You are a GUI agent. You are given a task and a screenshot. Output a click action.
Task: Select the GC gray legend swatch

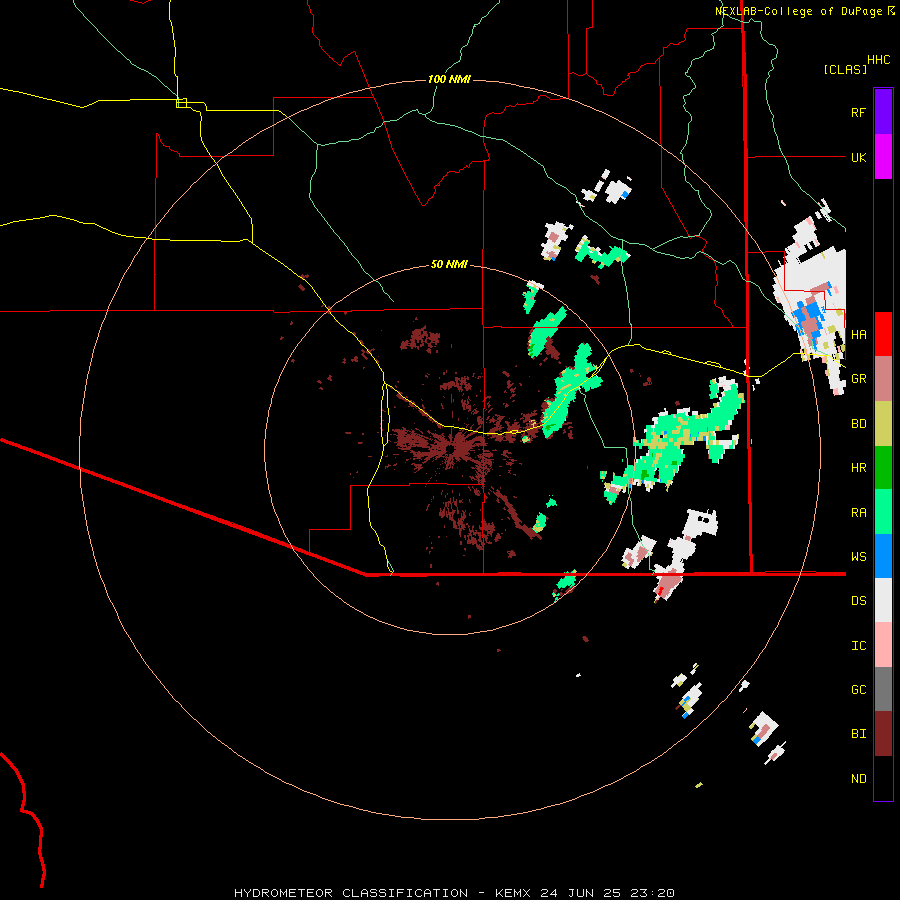[883, 689]
